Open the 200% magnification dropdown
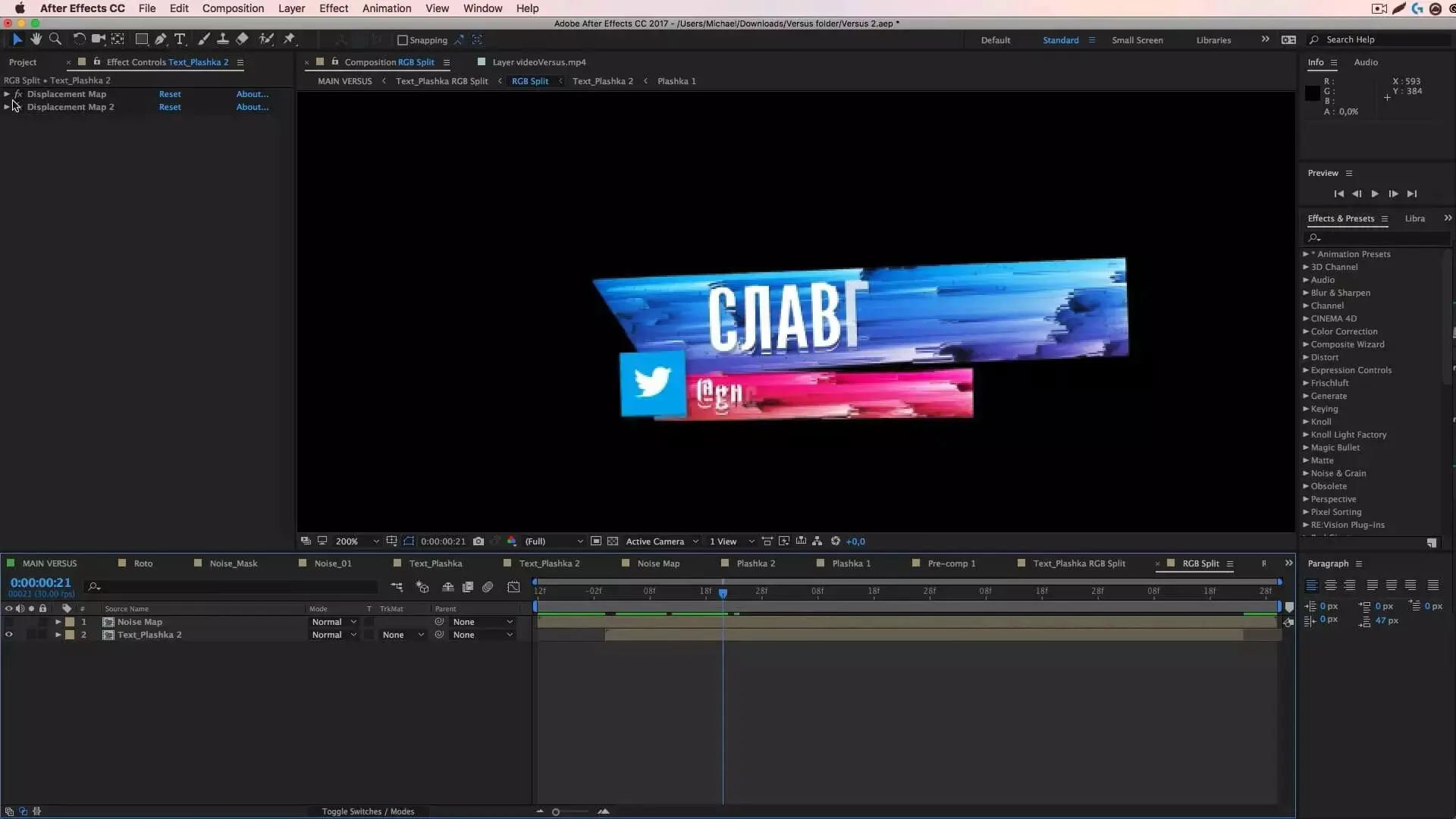The width and height of the screenshot is (1456, 819). coord(356,541)
